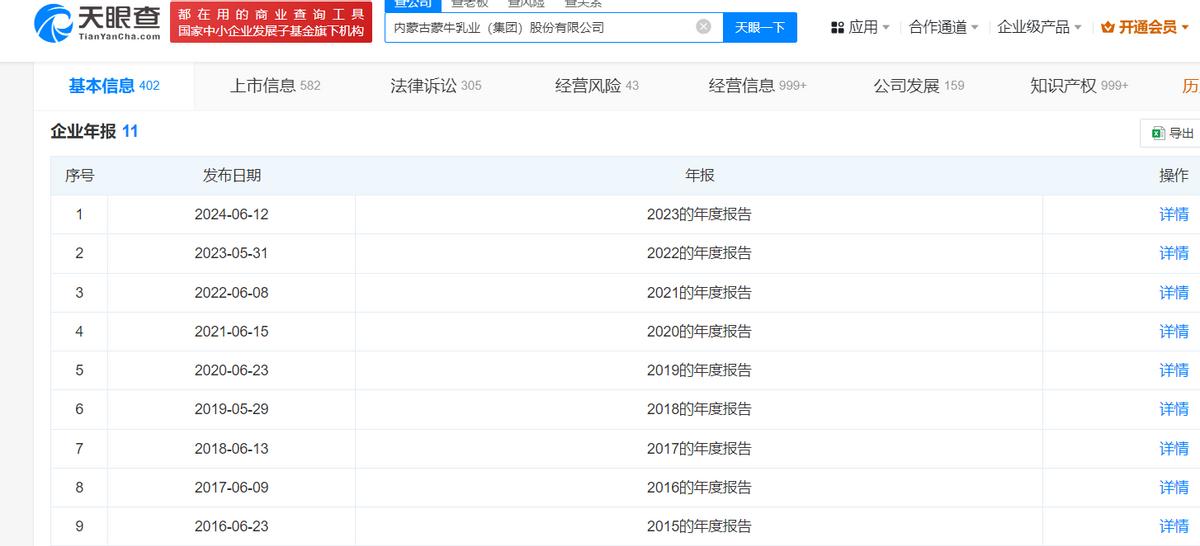
Task: Click the 2021的年度报告 row text
Action: (699, 292)
